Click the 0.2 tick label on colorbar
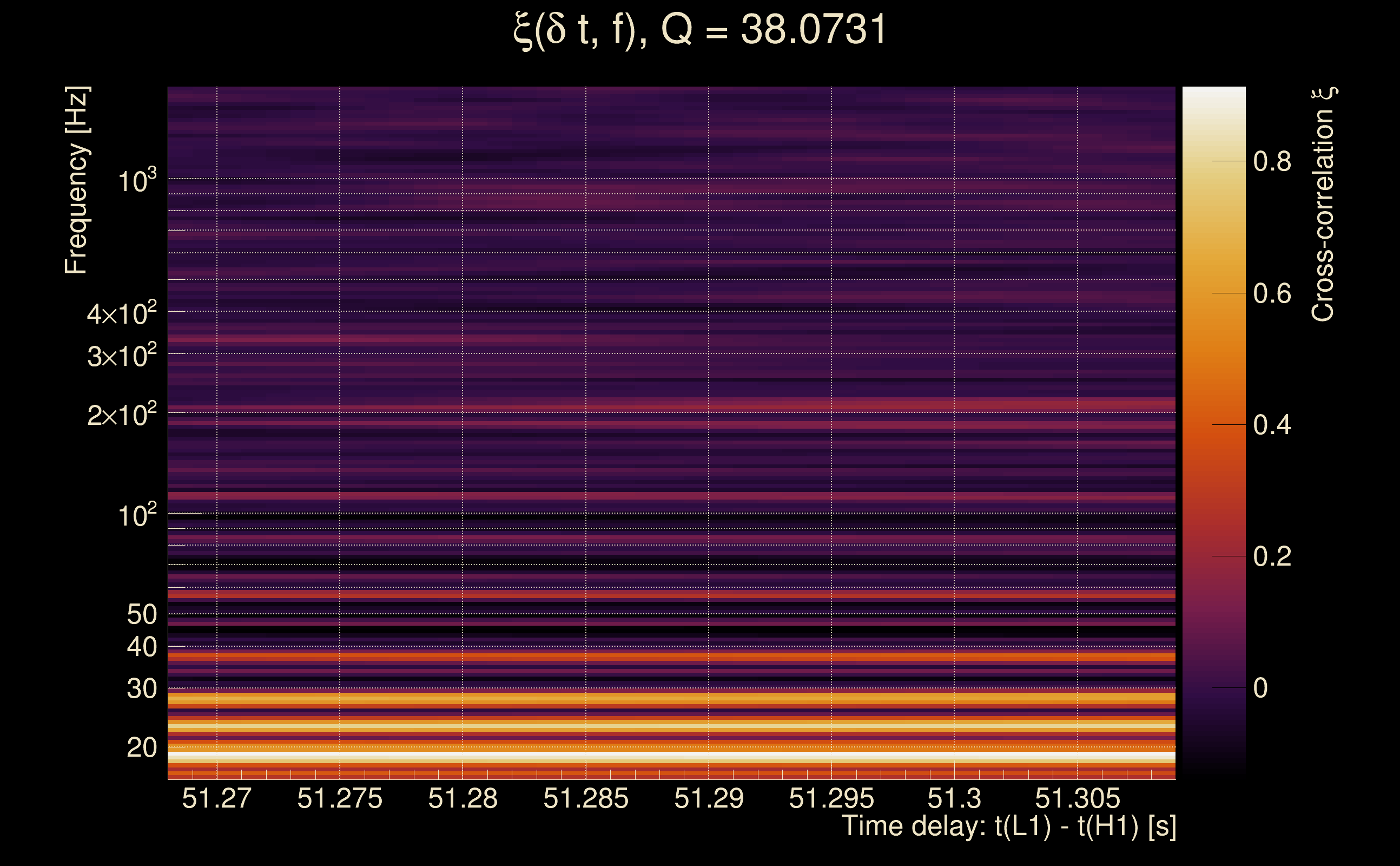 (1272, 556)
